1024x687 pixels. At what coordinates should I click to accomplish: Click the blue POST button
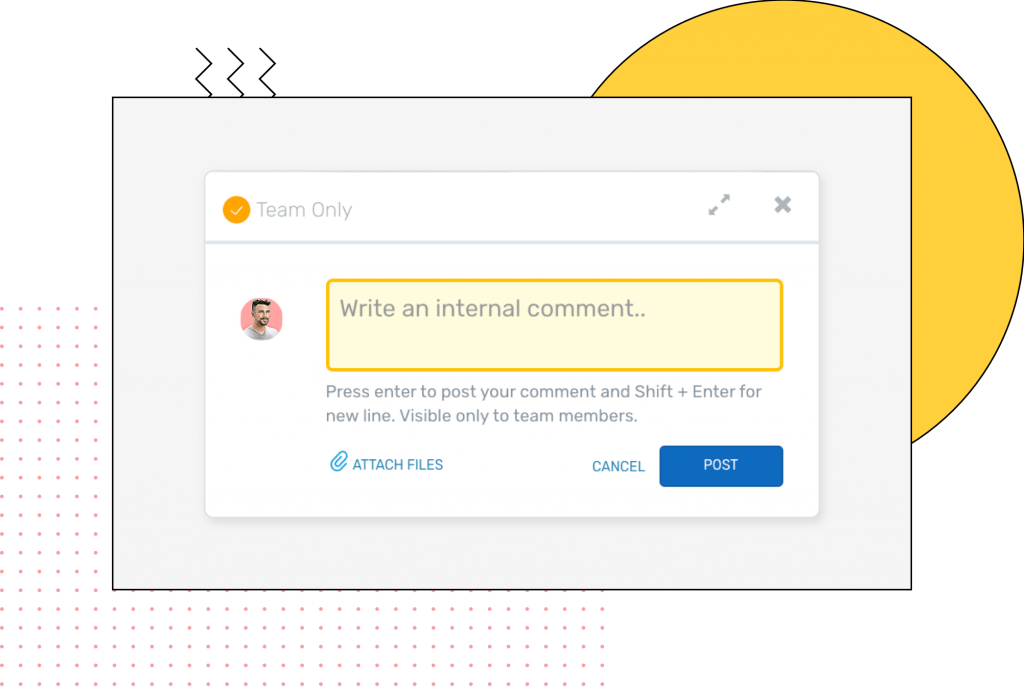point(720,466)
